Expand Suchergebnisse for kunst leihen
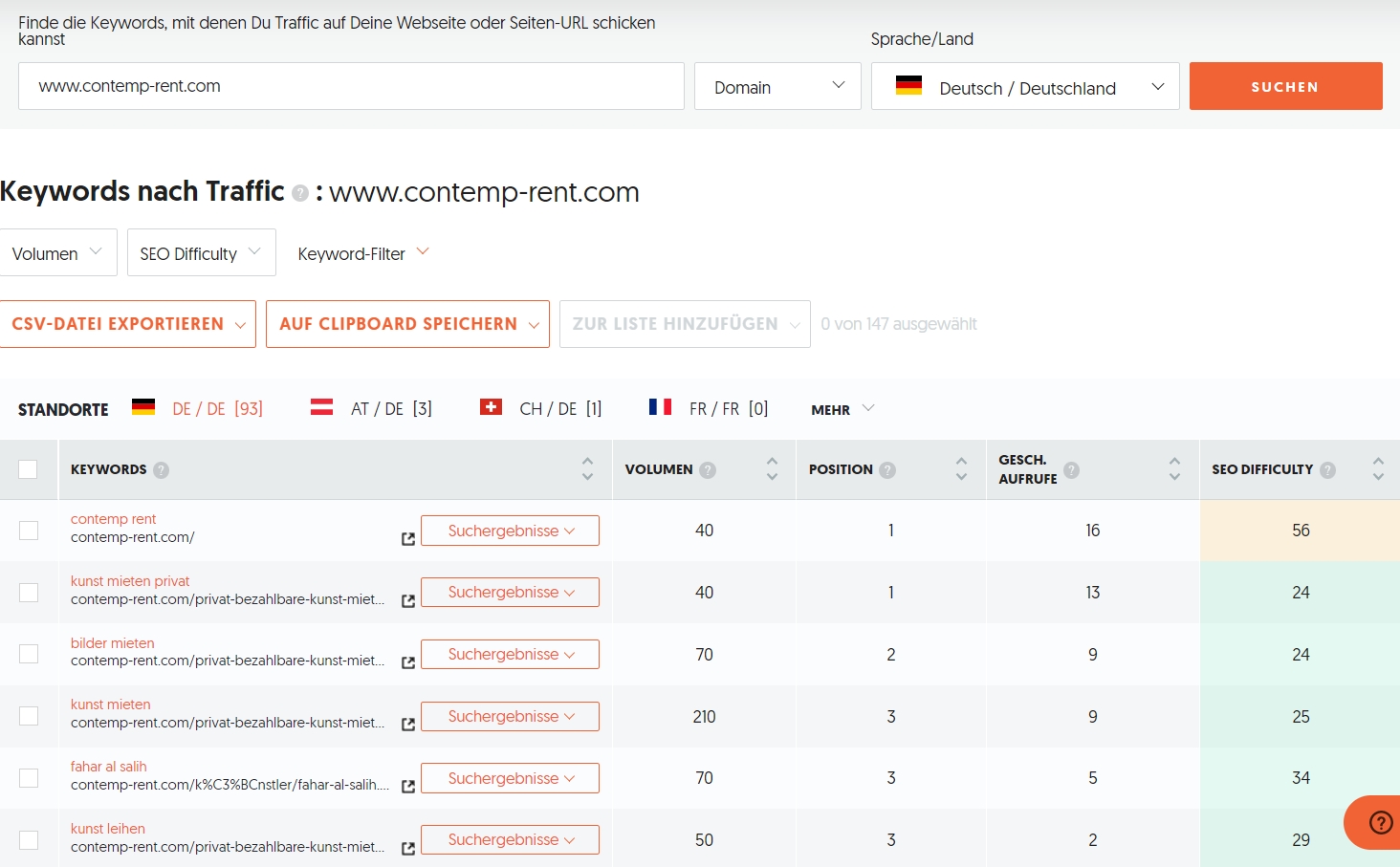The height and width of the screenshot is (867, 1400). point(510,840)
